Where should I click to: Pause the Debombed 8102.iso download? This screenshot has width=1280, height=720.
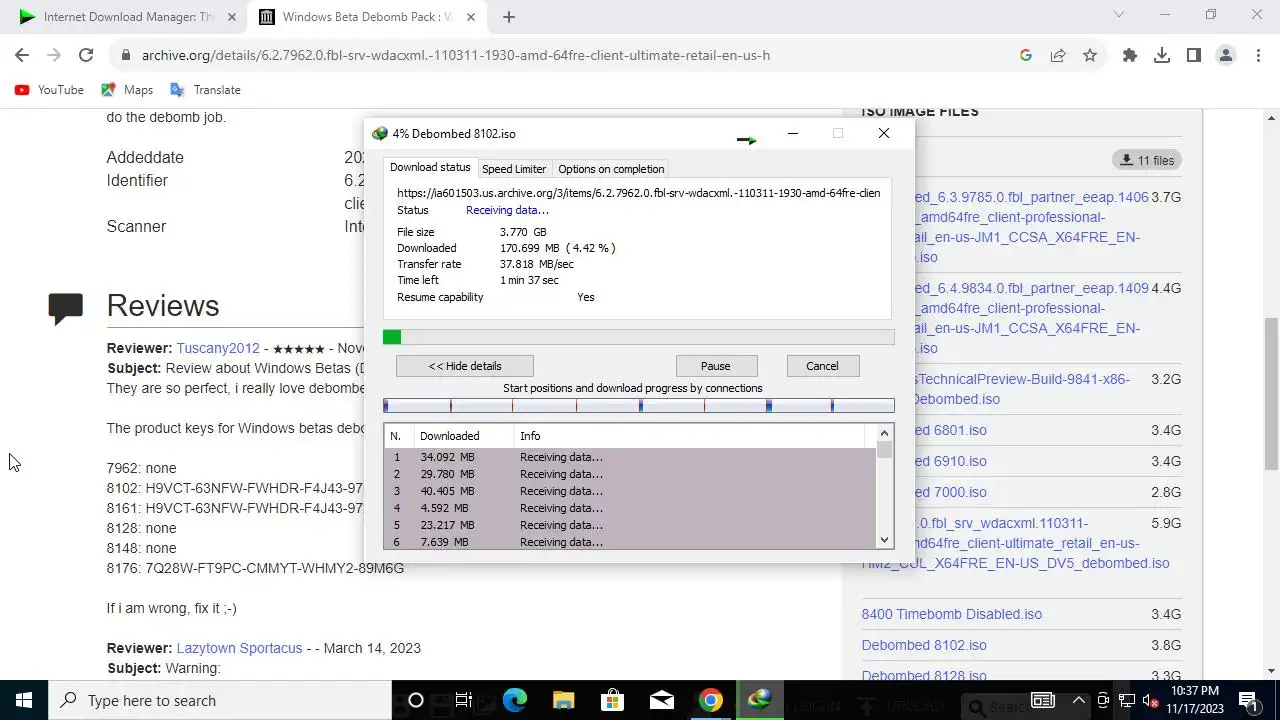tap(716, 366)
